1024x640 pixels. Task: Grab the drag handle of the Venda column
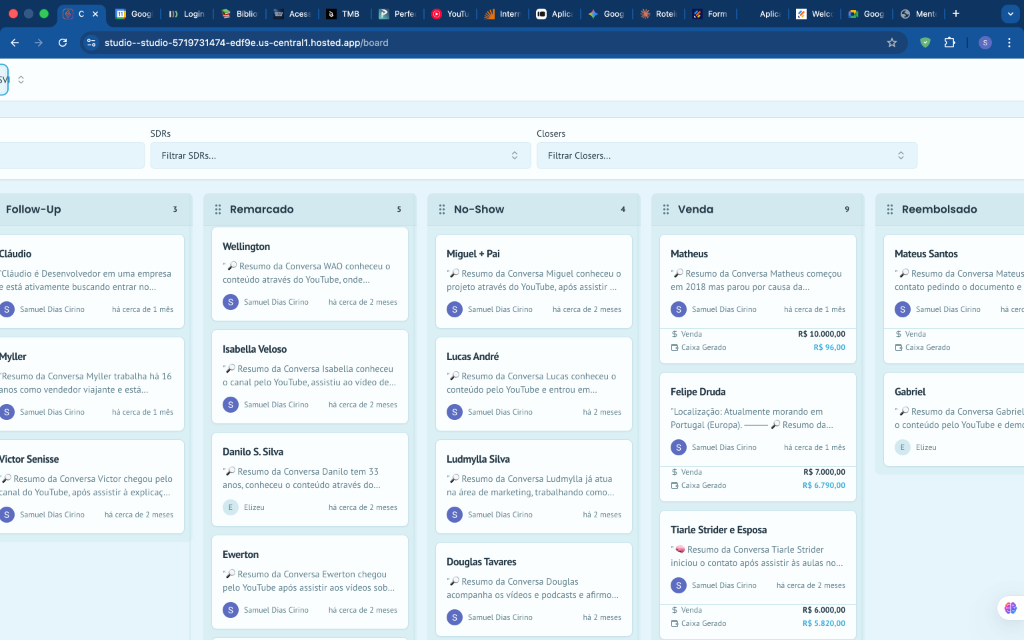click(668, 209)
